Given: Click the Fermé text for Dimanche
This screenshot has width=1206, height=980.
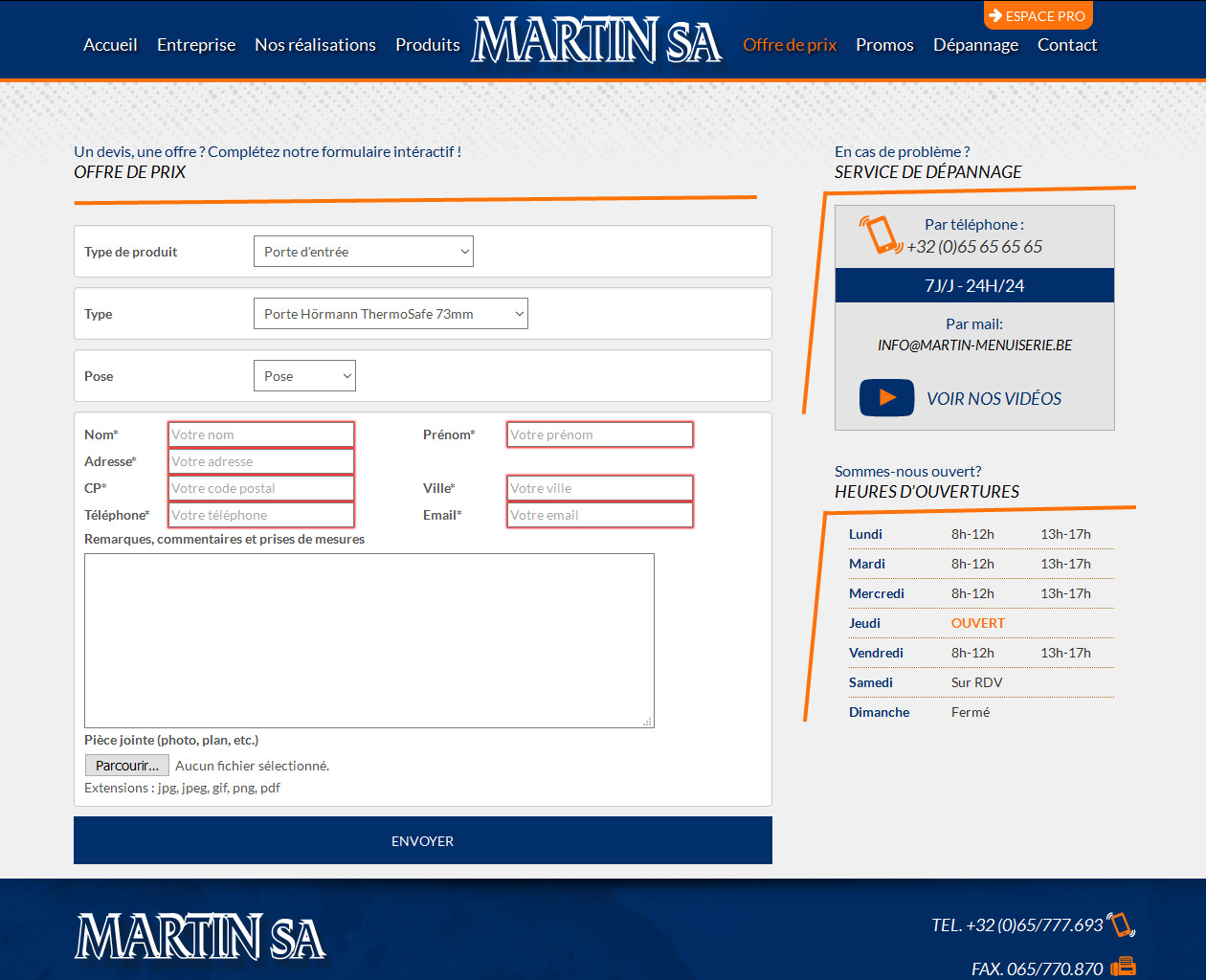Looking at the screenshot, I should [x=971, y=712].
